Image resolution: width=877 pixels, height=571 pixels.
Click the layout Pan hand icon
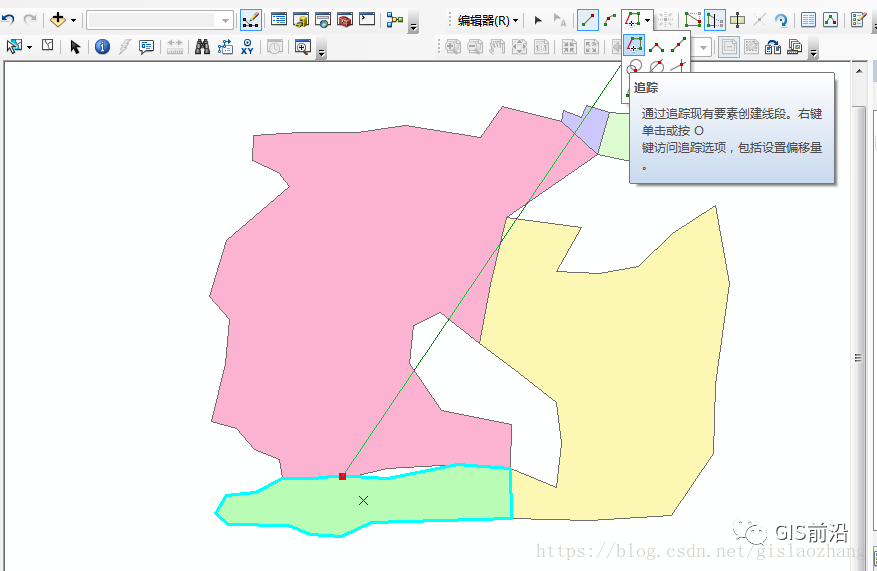point(497,47)
